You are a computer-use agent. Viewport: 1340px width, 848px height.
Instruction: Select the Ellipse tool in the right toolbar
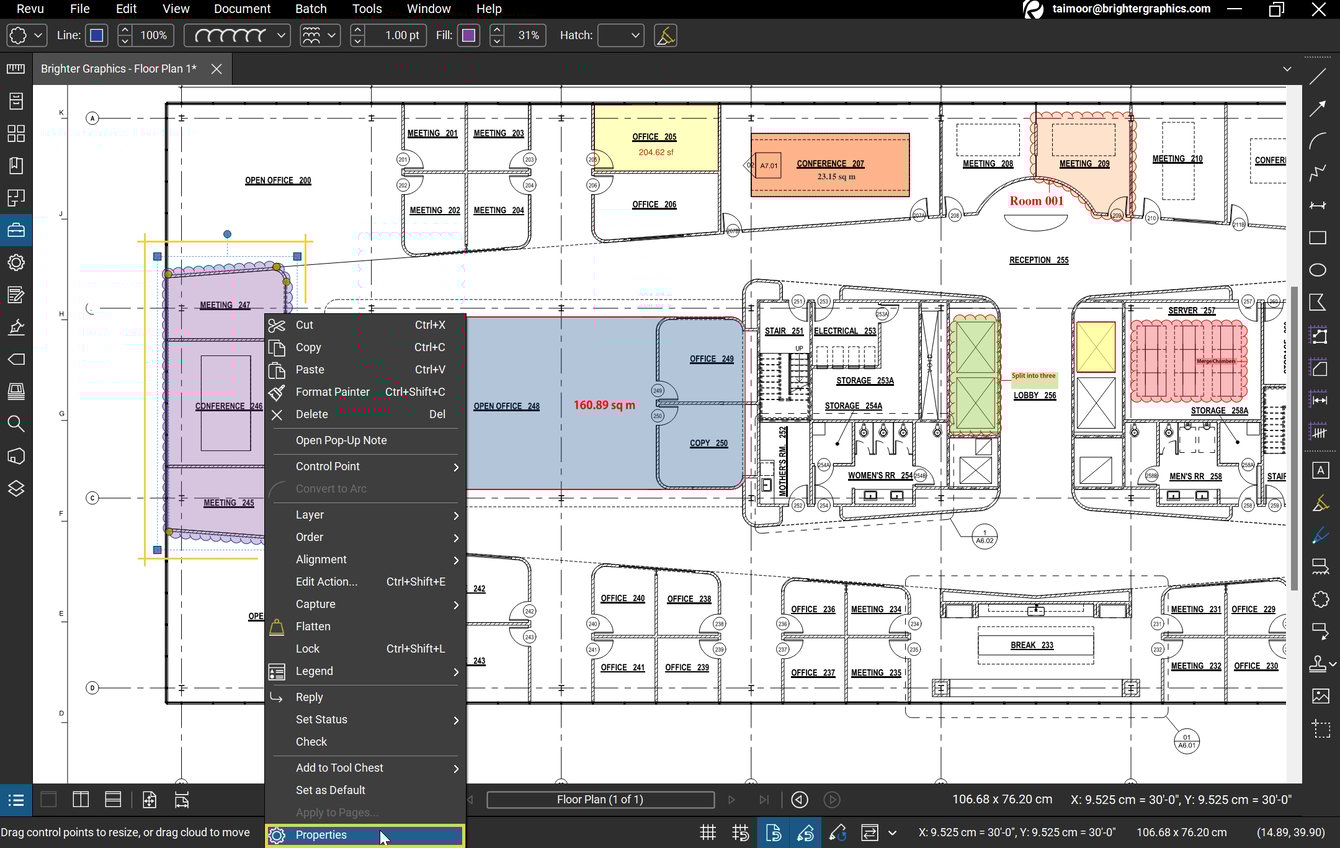(1317, 270)
